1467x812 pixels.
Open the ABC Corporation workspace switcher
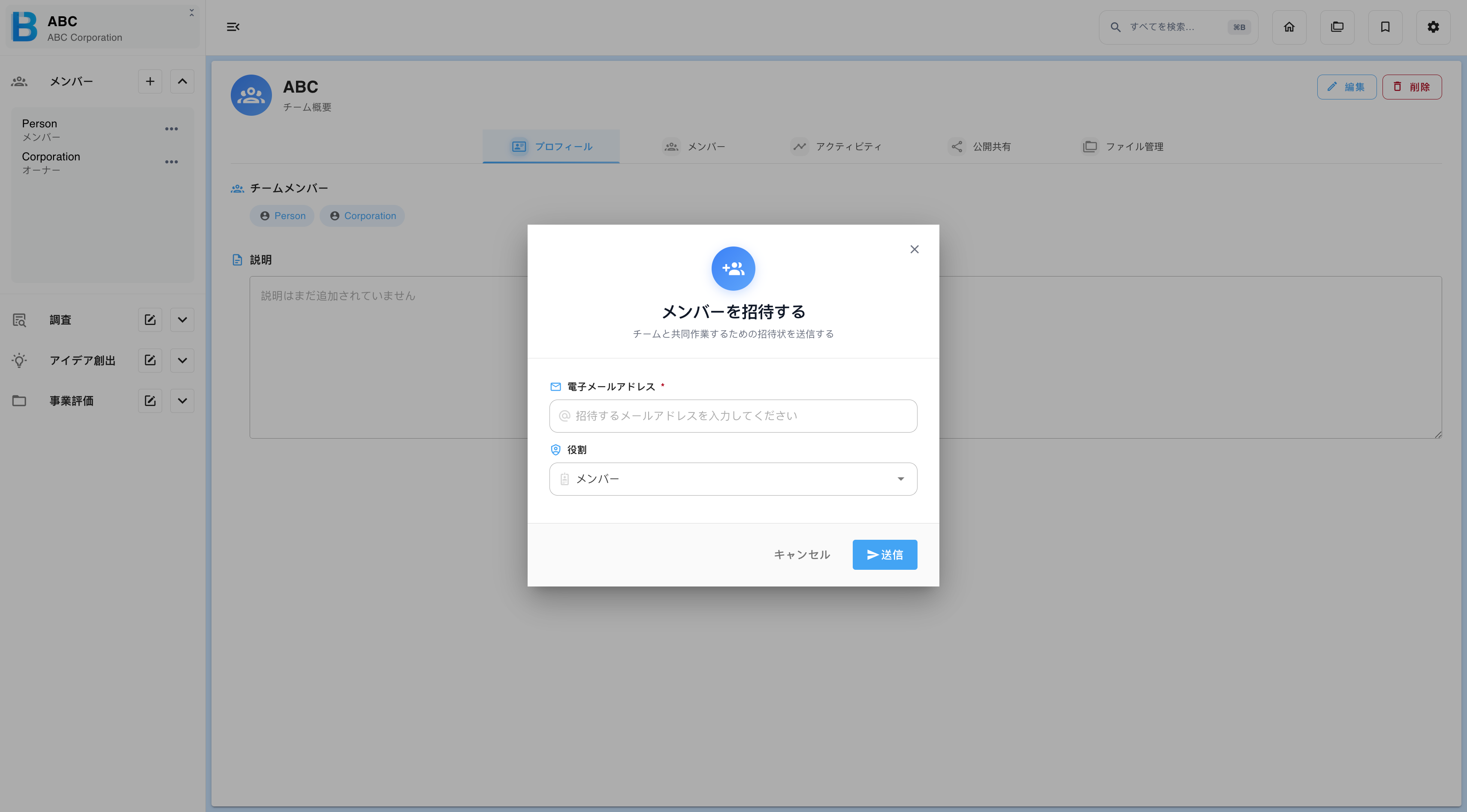click(103, 27)
